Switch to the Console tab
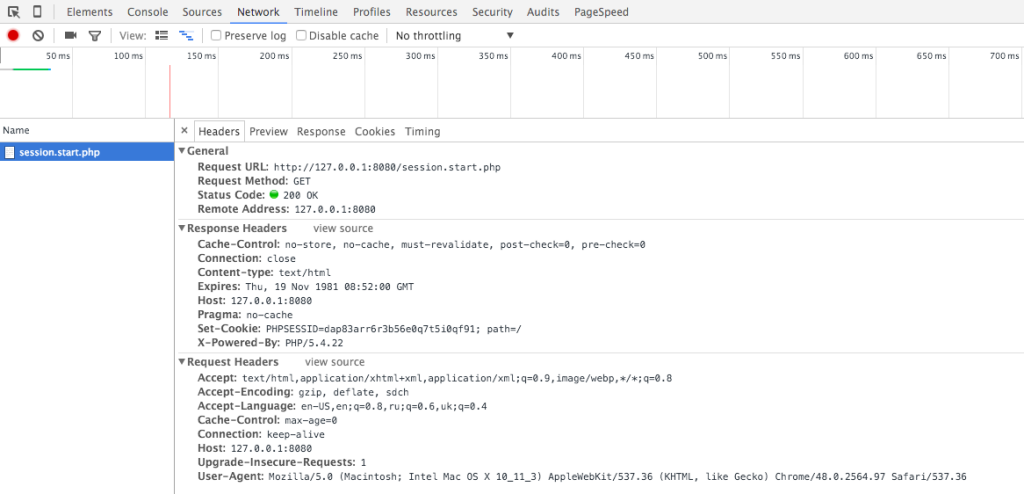The image size is (1024, 494). coord(147,12)
